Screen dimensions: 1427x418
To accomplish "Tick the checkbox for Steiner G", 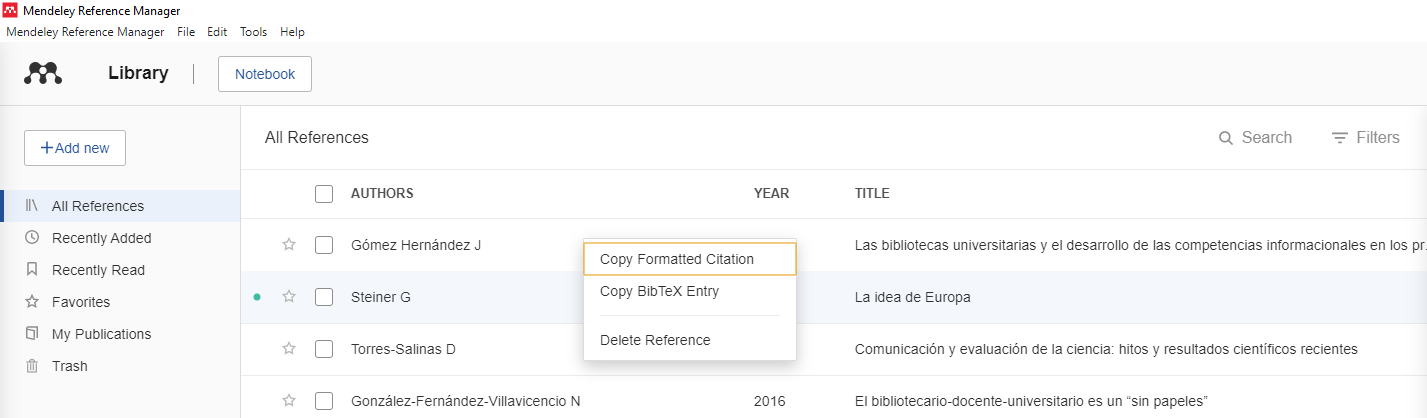I will tap(324, 297).
